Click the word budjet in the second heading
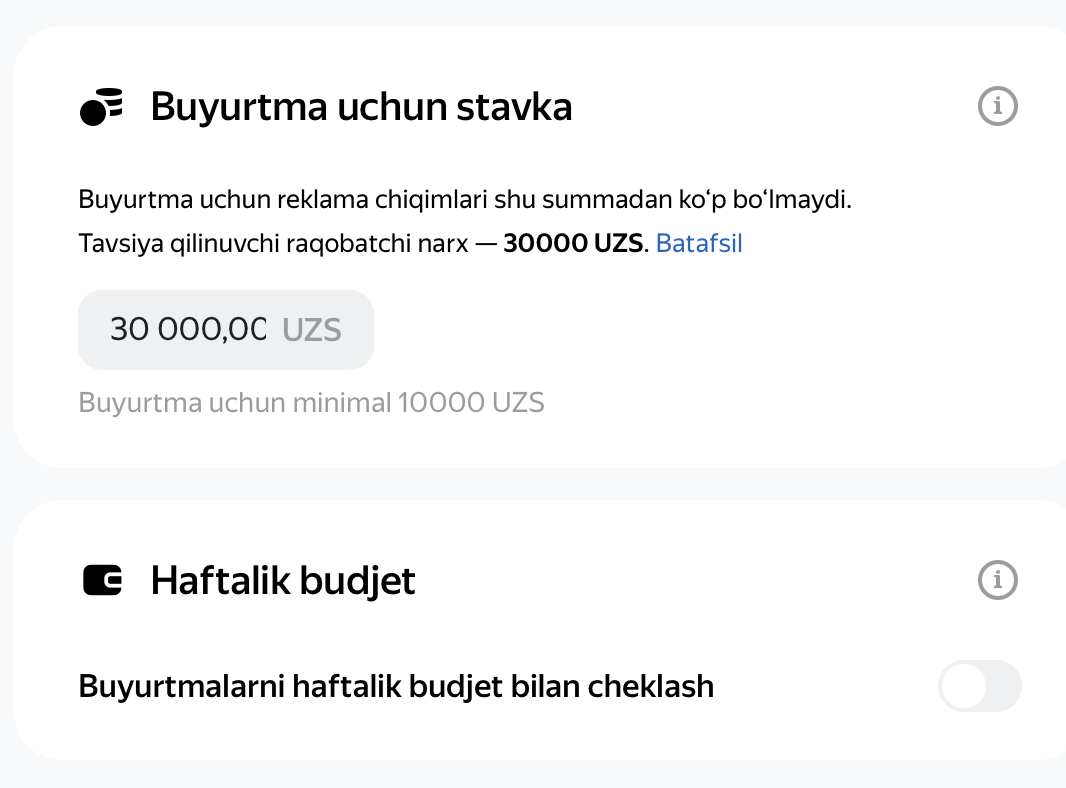This screenshot has width=1066, height=788. tap(357, 581)
